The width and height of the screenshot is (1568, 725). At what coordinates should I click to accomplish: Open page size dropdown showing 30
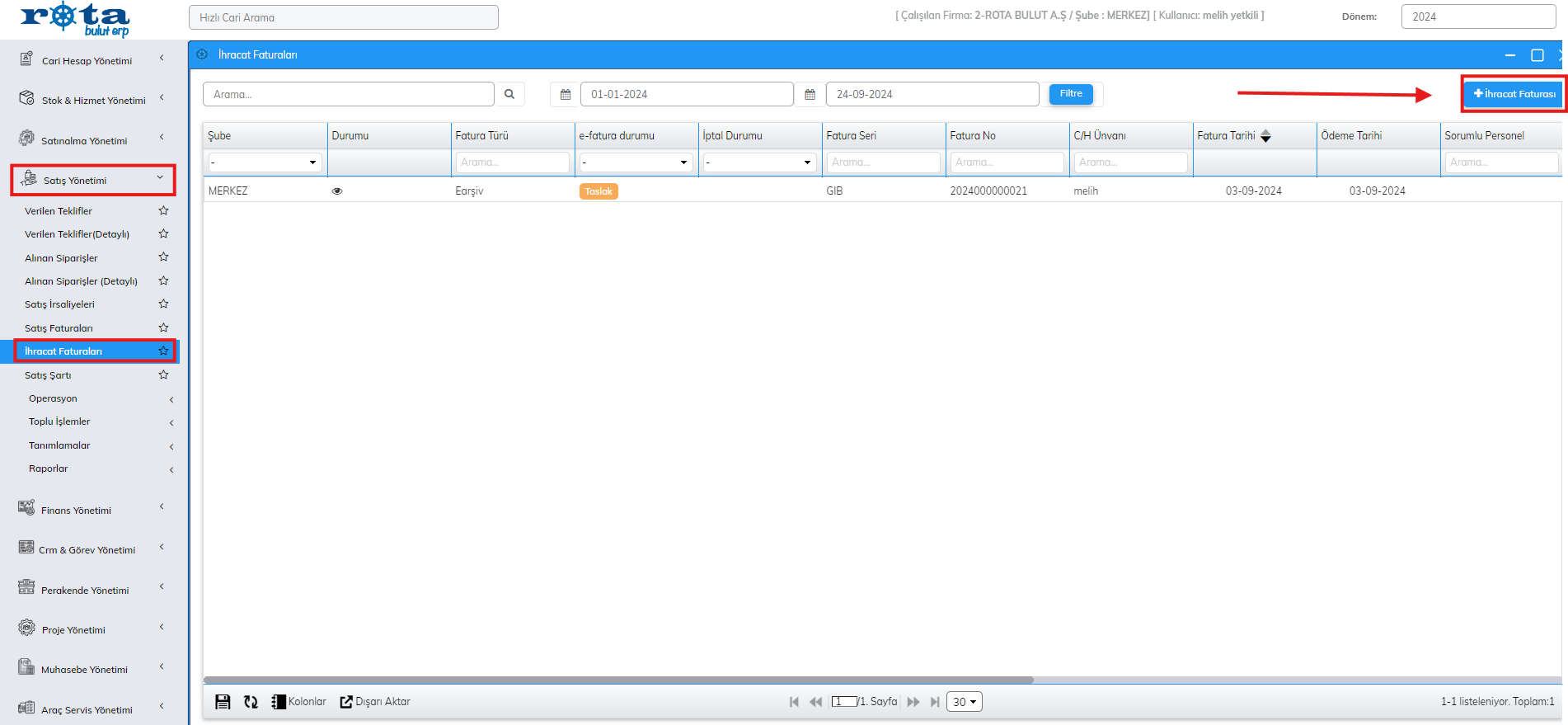click(x=964, y=702)
